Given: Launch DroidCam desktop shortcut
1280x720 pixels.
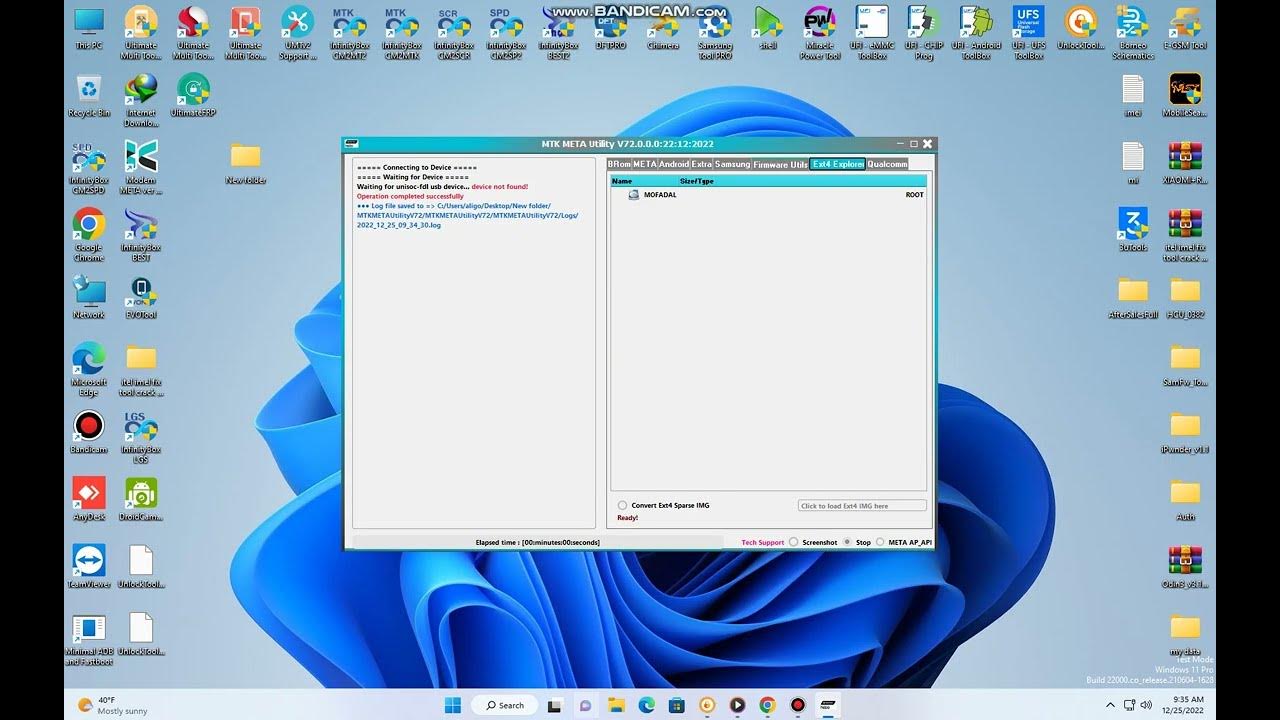Looking at the screenshot, I should pos(141,499).
